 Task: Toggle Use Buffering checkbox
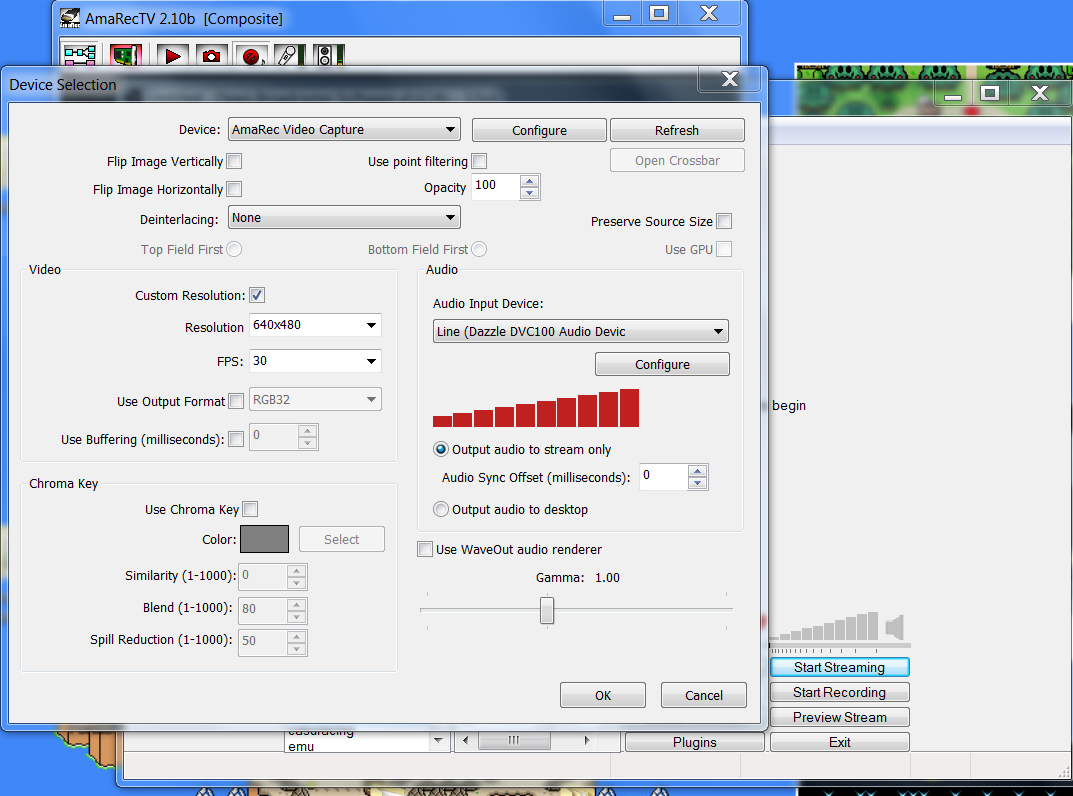tap(236, 439)
